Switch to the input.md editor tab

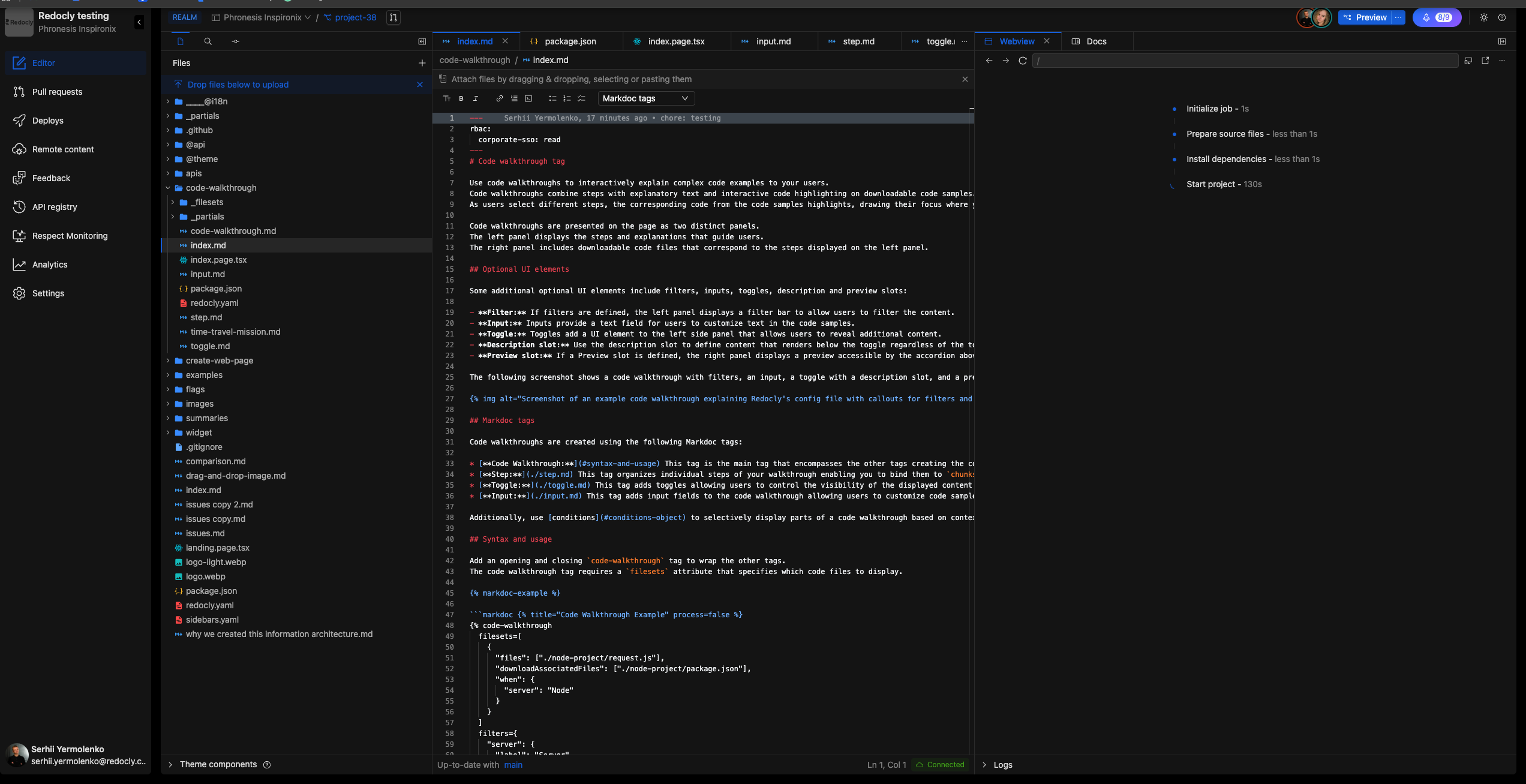(773, 41)
